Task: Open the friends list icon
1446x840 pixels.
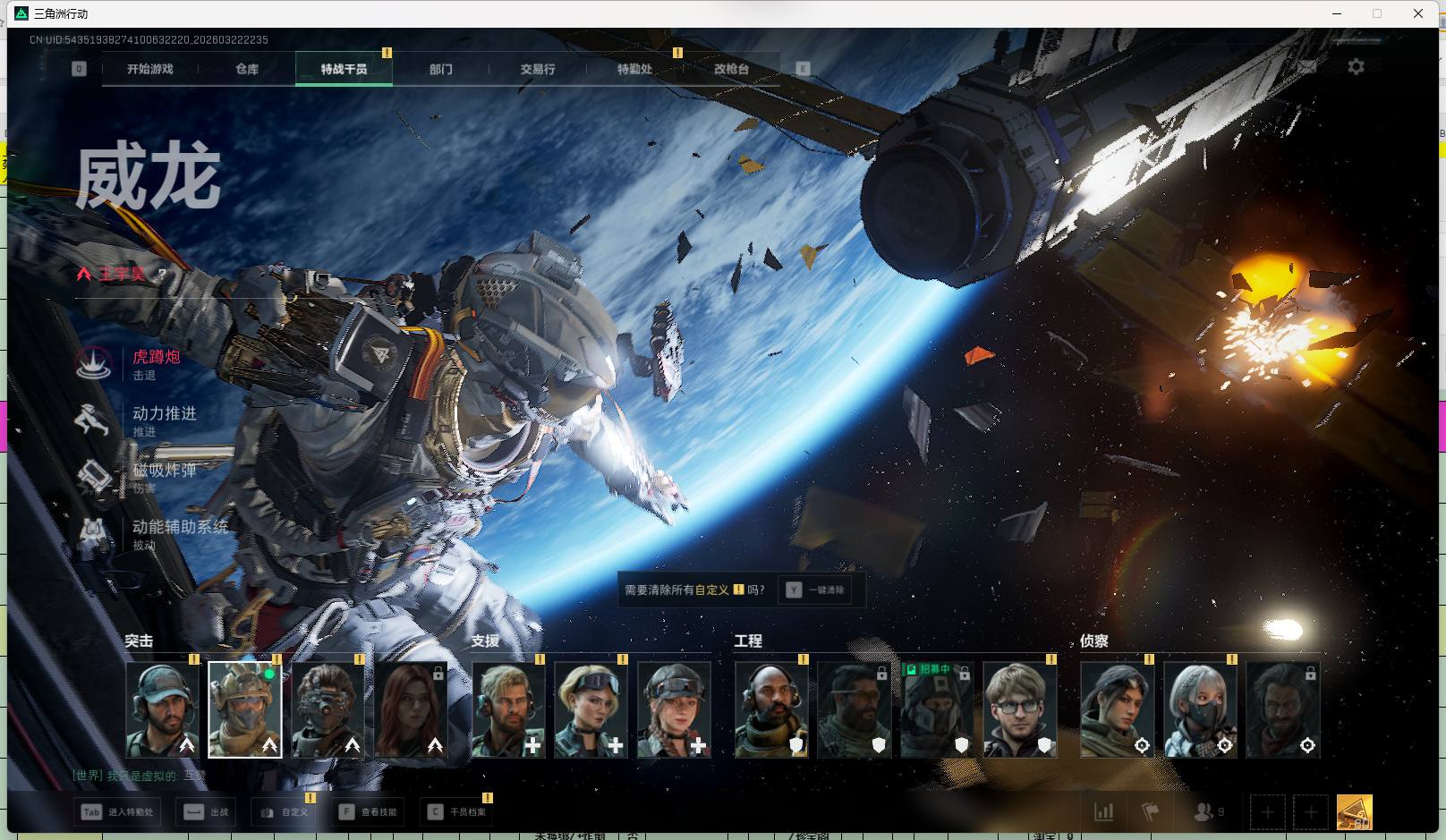Action: pos(1204,812)
